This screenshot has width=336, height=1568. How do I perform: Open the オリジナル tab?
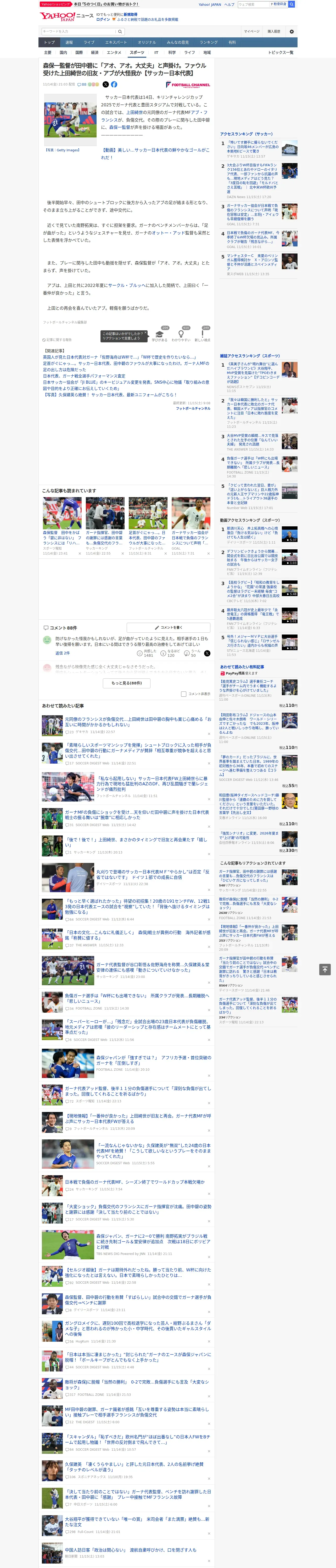tap(147, 43)
